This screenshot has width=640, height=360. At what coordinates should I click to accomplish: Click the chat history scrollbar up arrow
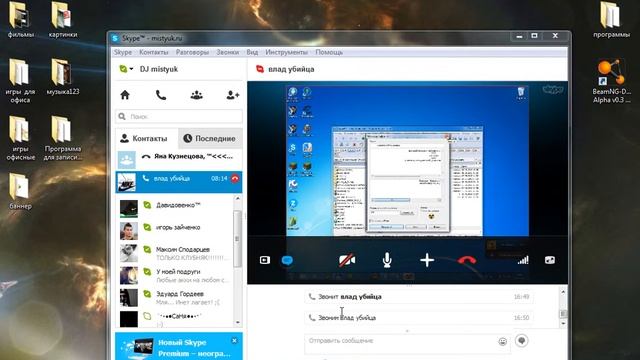pyautogui.click(x=563, y=292)
